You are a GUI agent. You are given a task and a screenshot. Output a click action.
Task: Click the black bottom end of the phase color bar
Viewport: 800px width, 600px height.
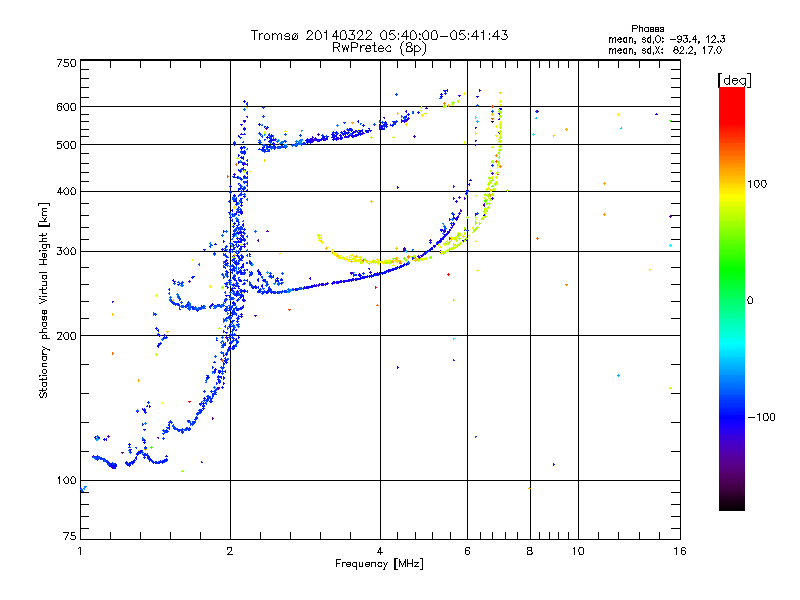tap(732, 505)
